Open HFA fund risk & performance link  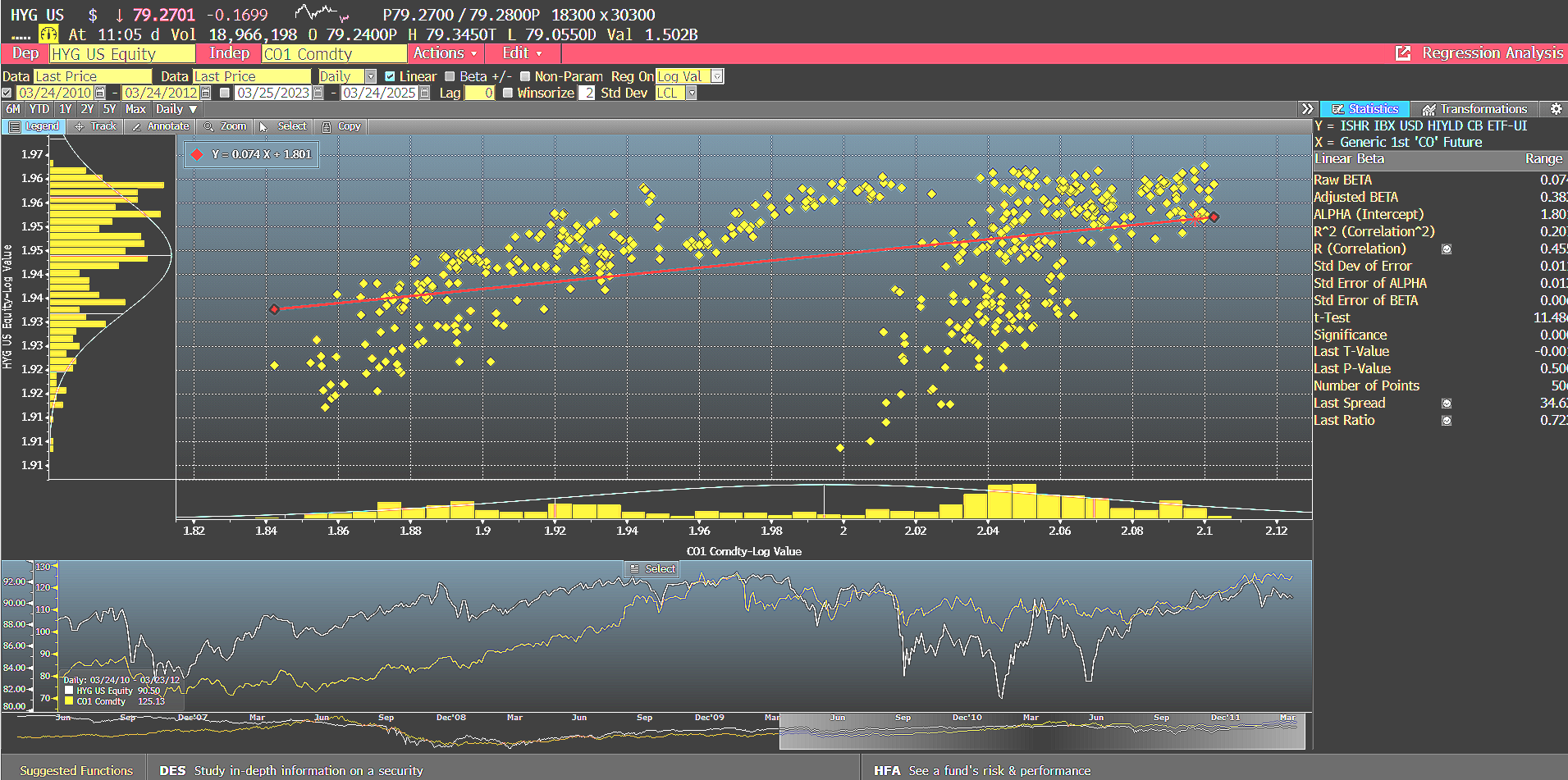tap(982, 770)
